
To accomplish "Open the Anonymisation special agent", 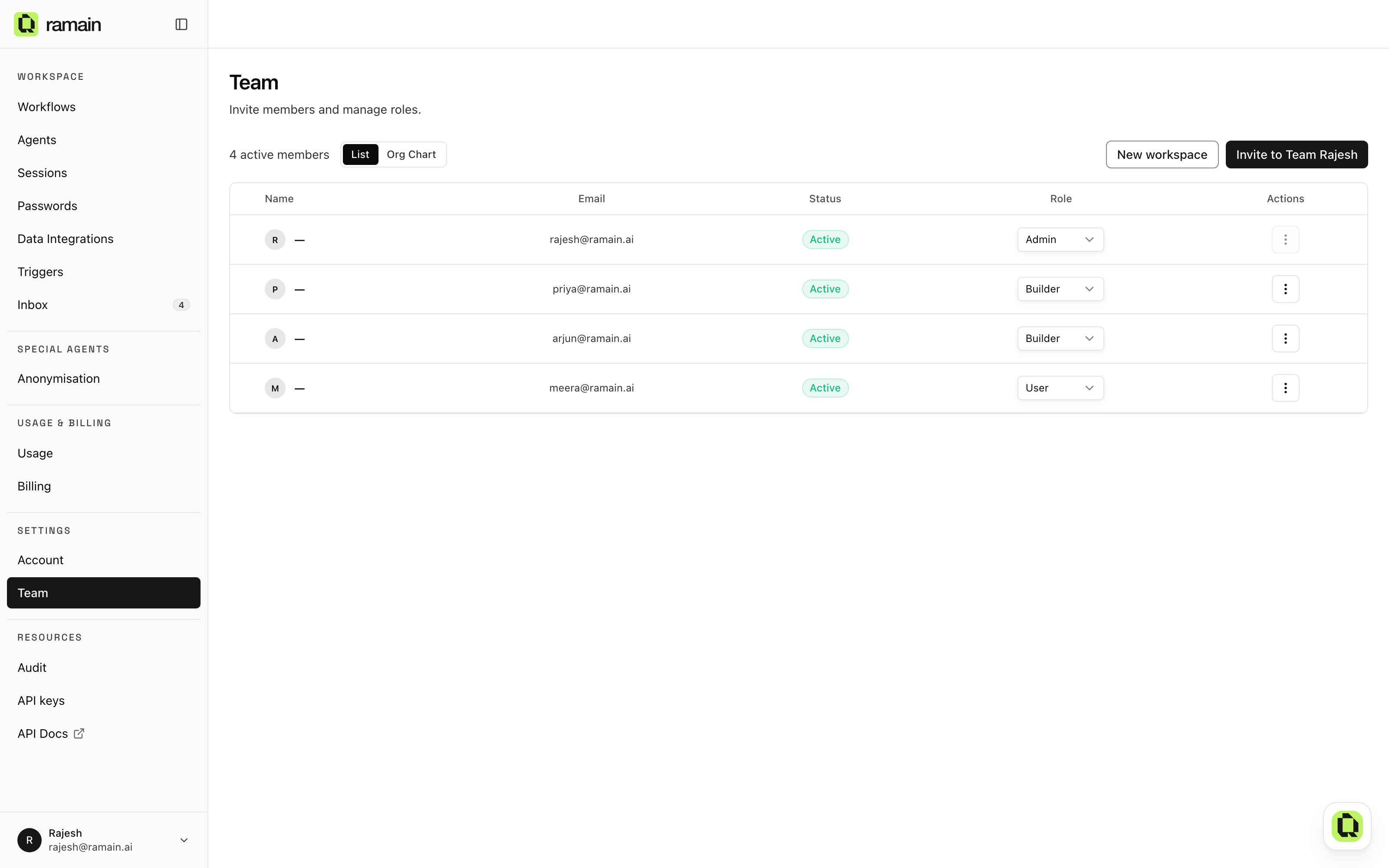I will click(103, 378).
